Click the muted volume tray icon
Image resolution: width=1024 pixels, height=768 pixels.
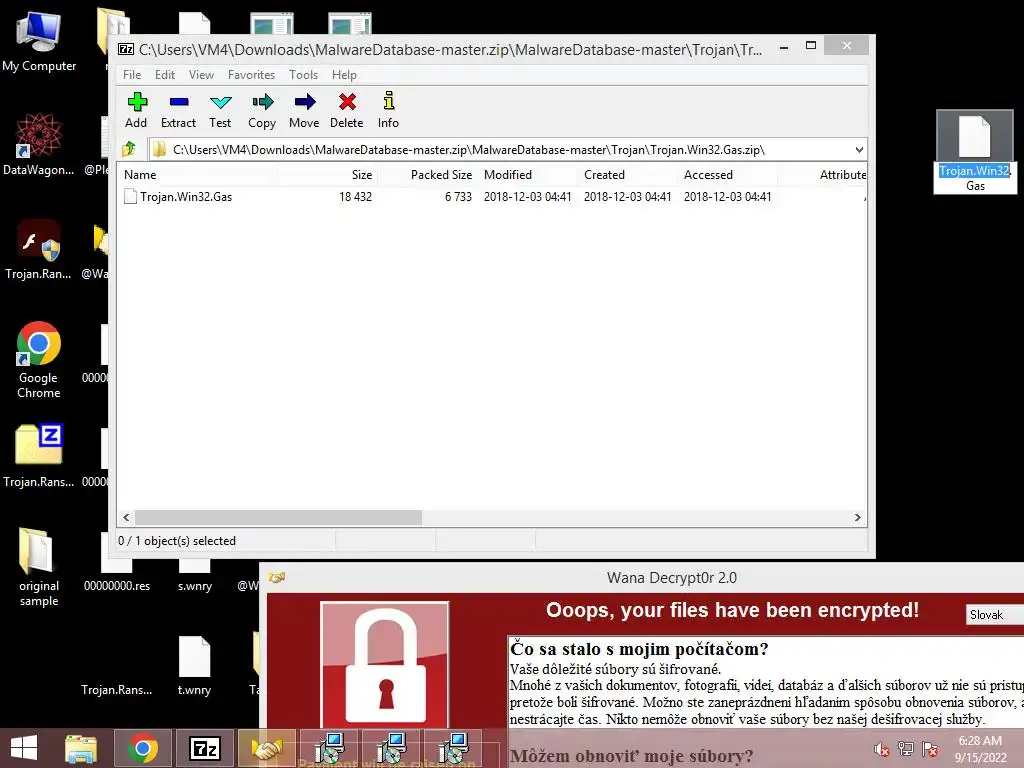coord(882,749)
